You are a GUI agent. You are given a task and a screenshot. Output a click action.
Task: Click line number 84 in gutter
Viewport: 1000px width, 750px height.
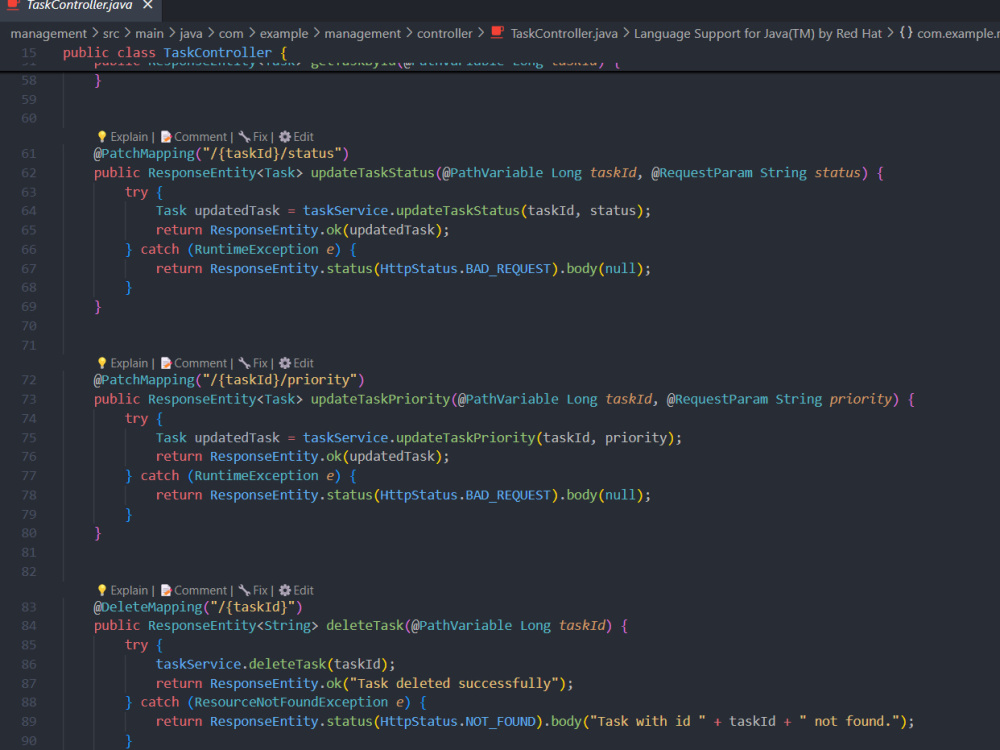29,626
